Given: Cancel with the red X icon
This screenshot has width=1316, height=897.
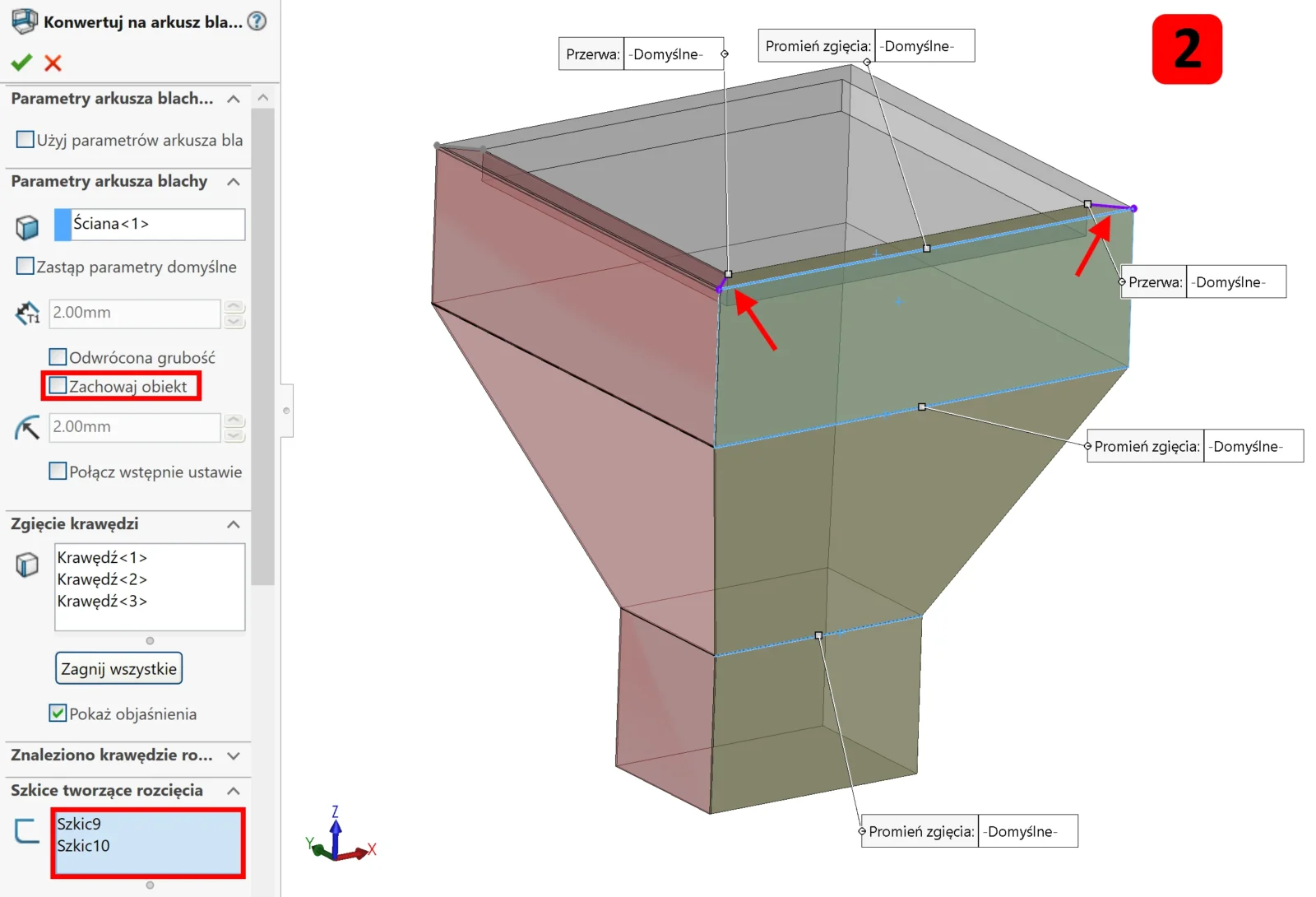Looking at the screenshot, I should 53,63.
